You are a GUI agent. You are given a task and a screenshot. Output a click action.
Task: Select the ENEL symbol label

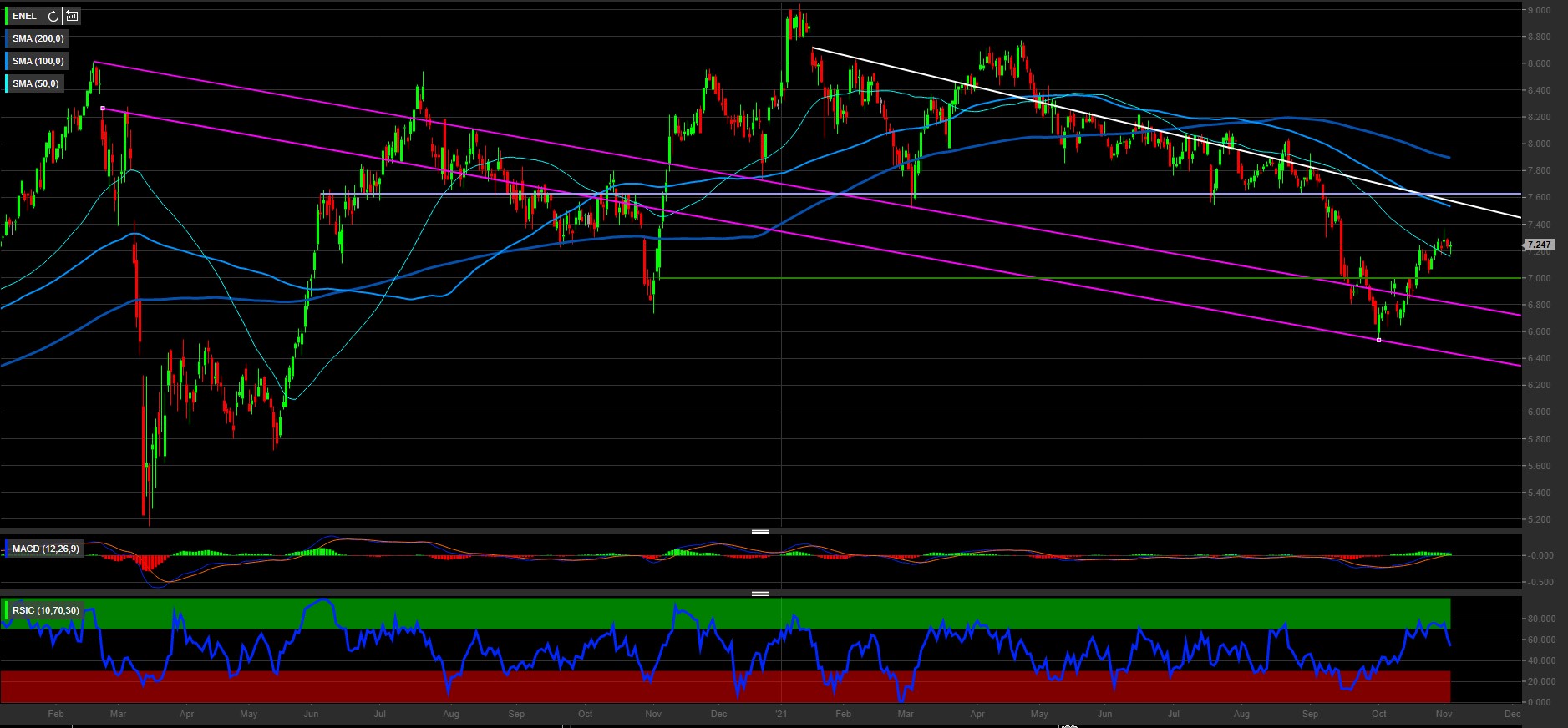[24, 16]
